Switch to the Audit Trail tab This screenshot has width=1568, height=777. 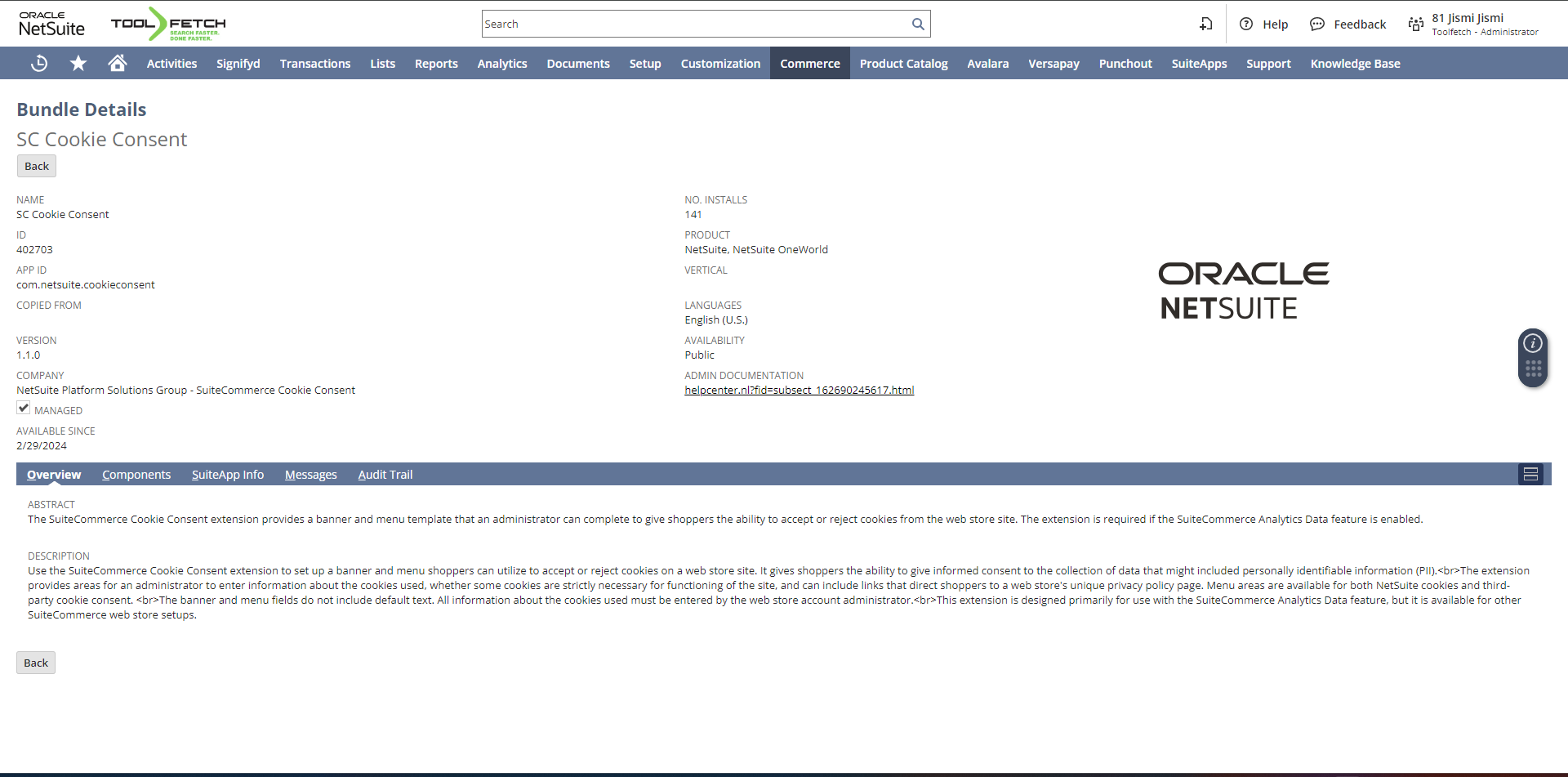click(x=385, y=475)
